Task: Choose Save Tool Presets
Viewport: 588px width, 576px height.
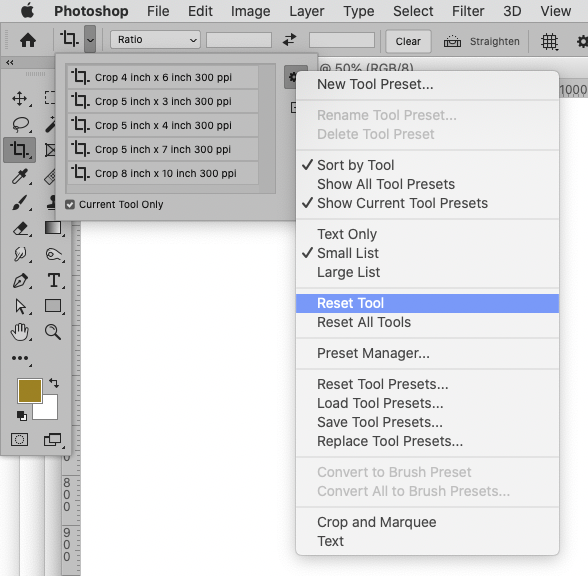Action: point(428,422)
